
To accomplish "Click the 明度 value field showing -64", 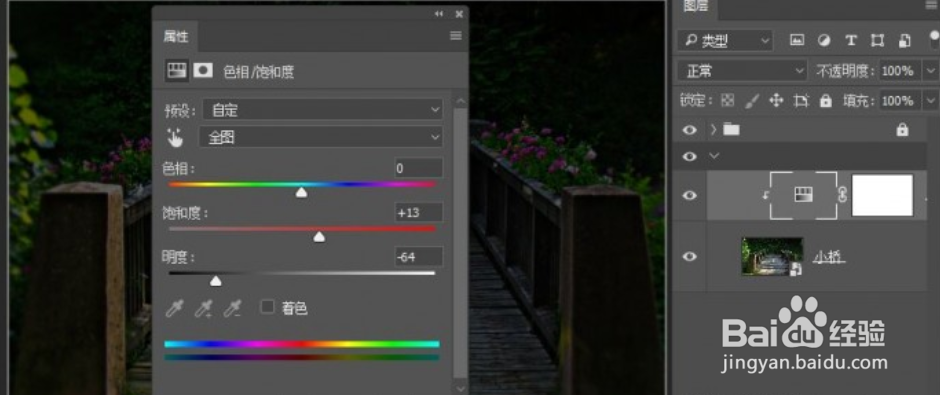I will (x=418, y=257).
